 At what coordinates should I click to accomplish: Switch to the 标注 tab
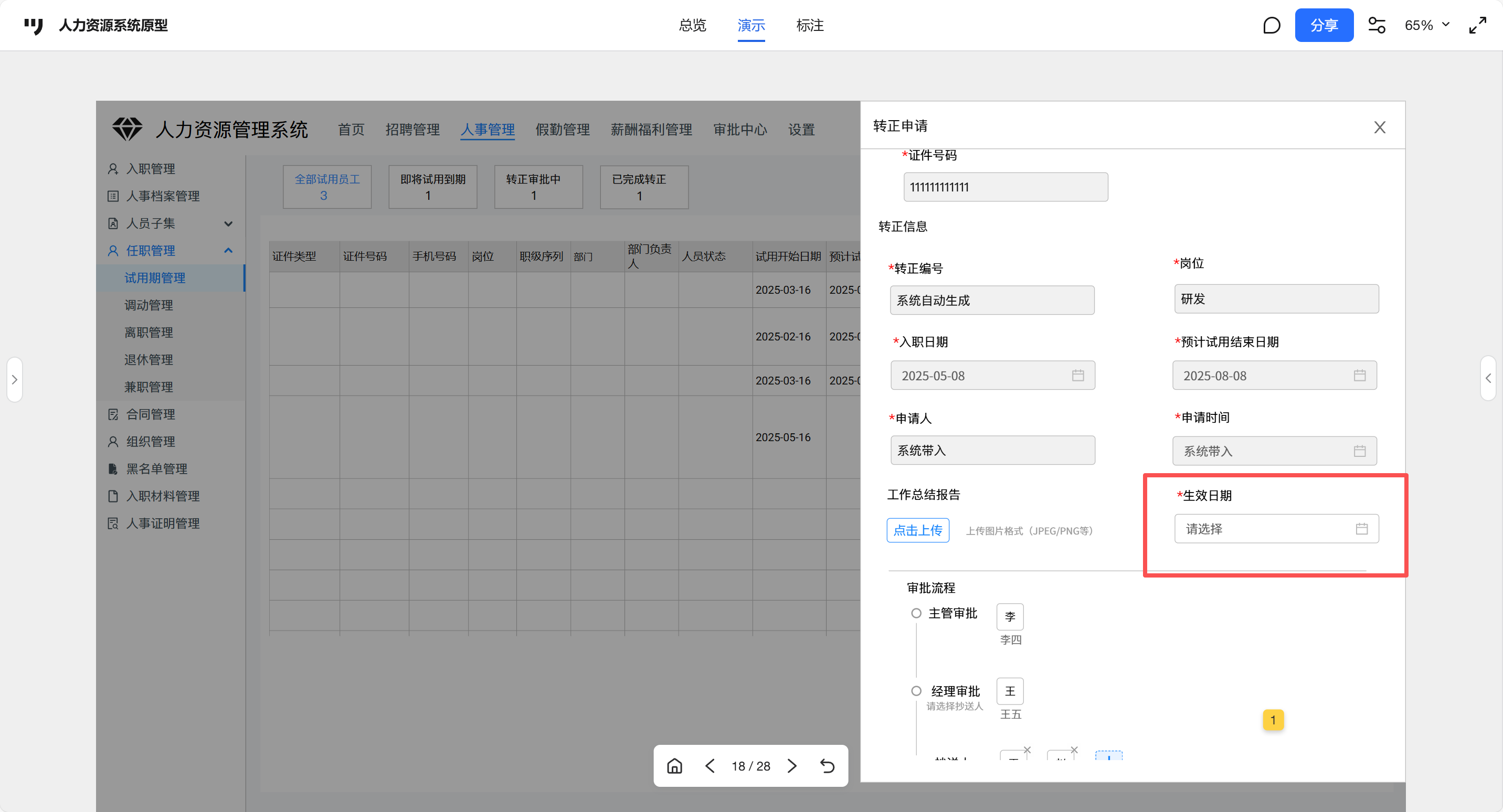point(809,25)
